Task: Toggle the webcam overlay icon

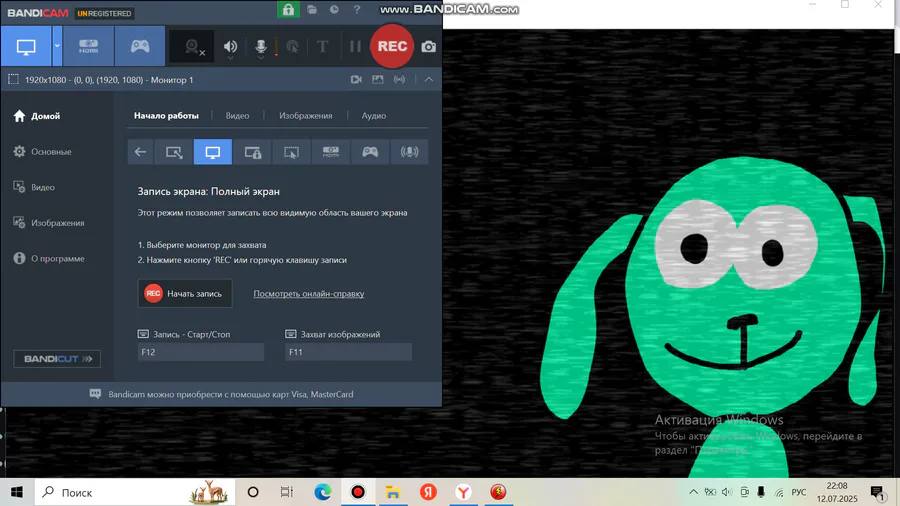Action: coord(194,47)
